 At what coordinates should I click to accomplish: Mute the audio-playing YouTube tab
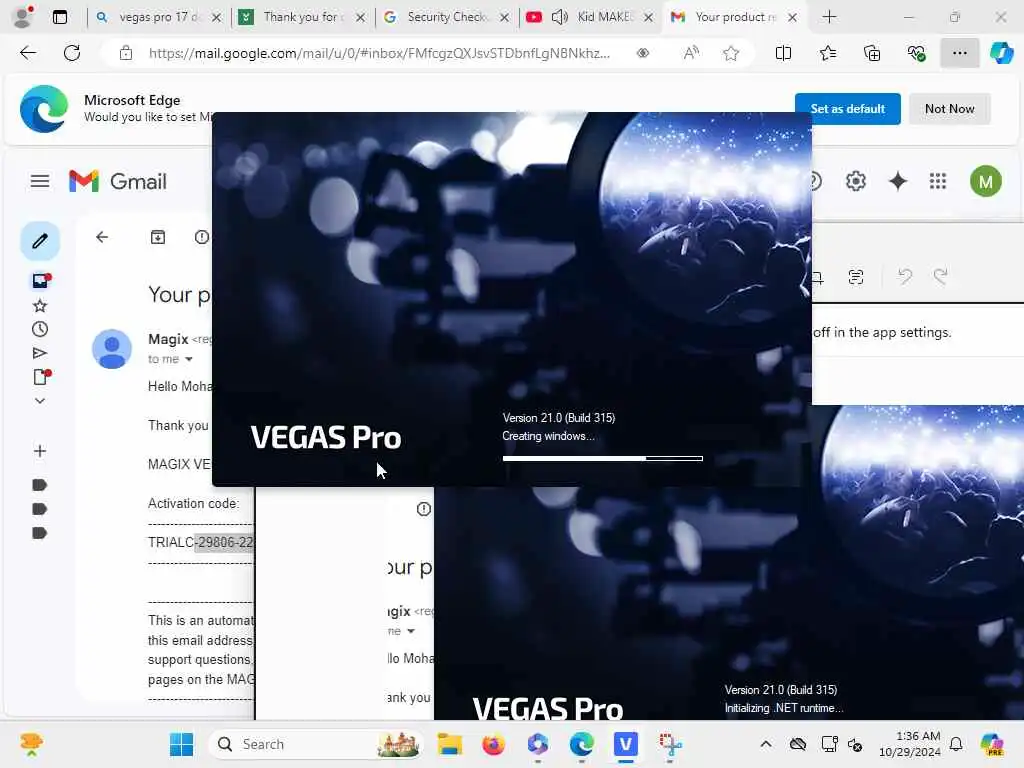pos(560,17)
